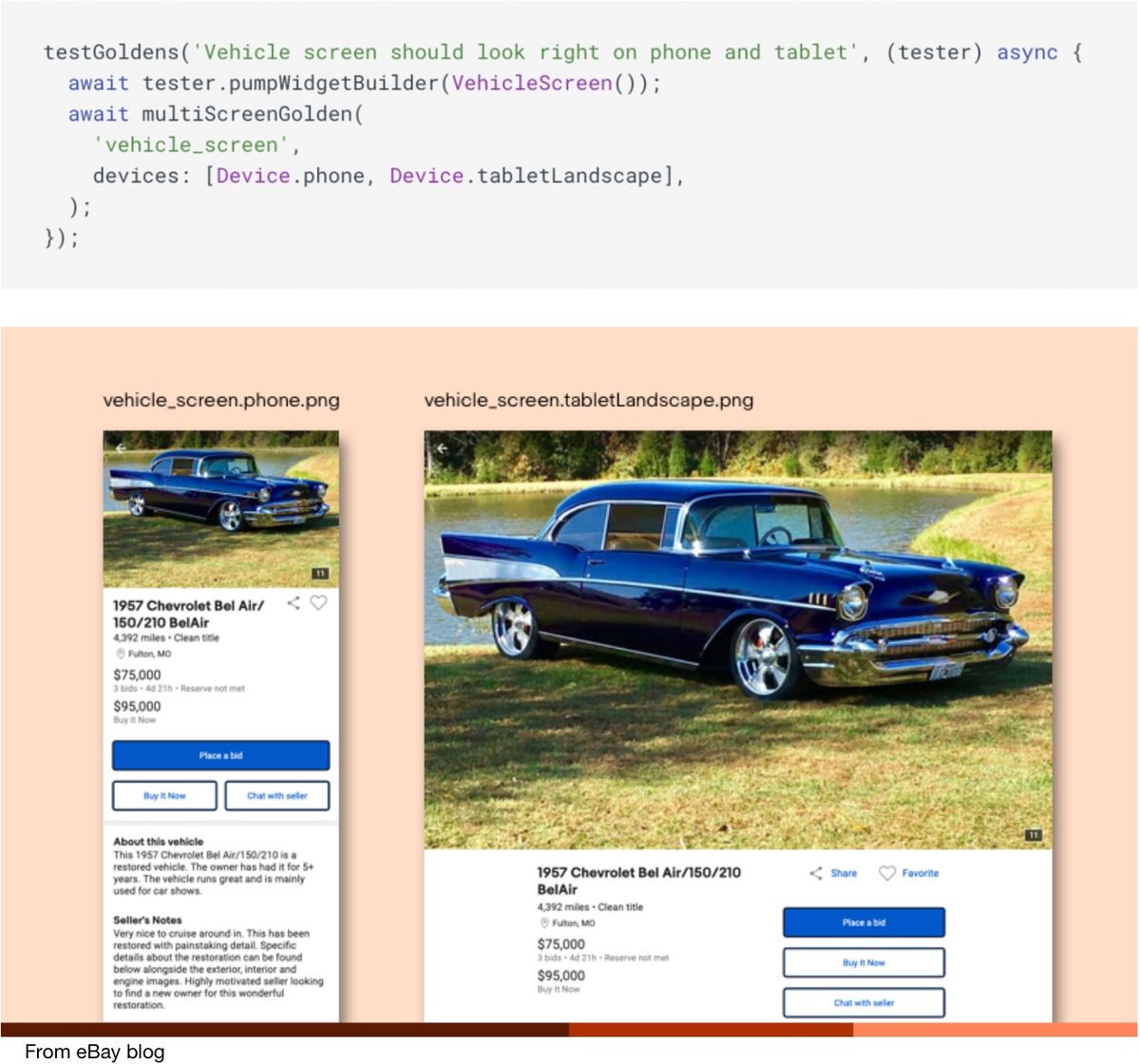Viewport: 1140px width, 1064px height.
Task: Click Place a bid button on tablet mockup
Action: click(864, 922)
